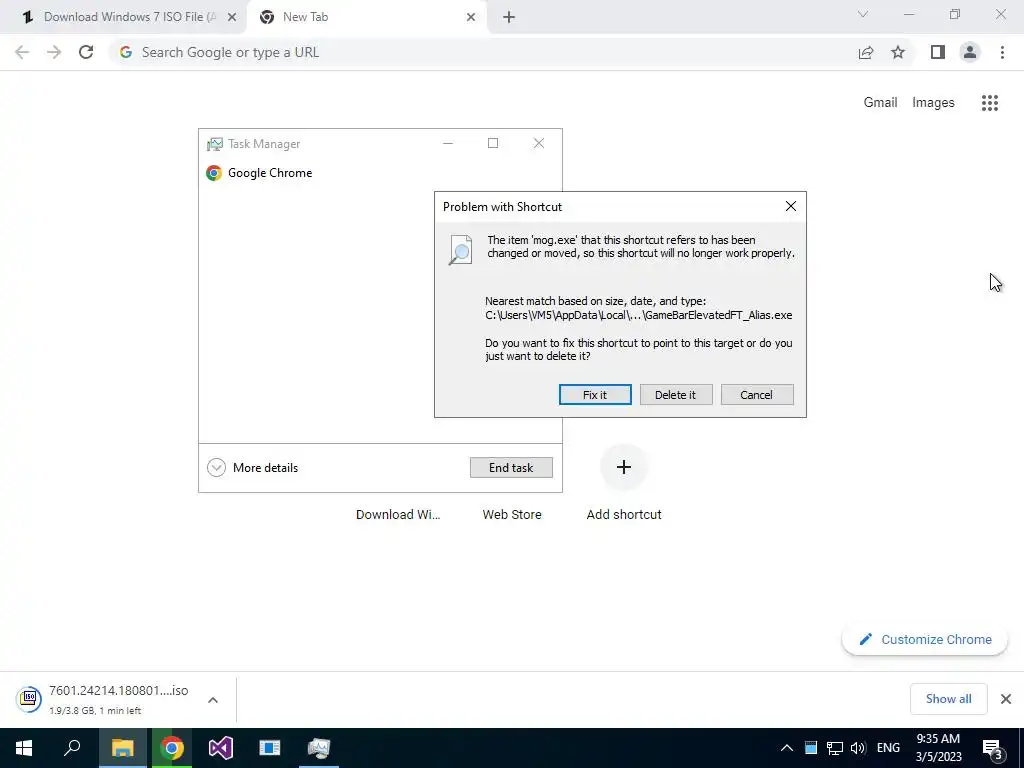Reload the page with the refresh icon
The width and height of the screenshot is (1024, 768).
click(86, 52)
